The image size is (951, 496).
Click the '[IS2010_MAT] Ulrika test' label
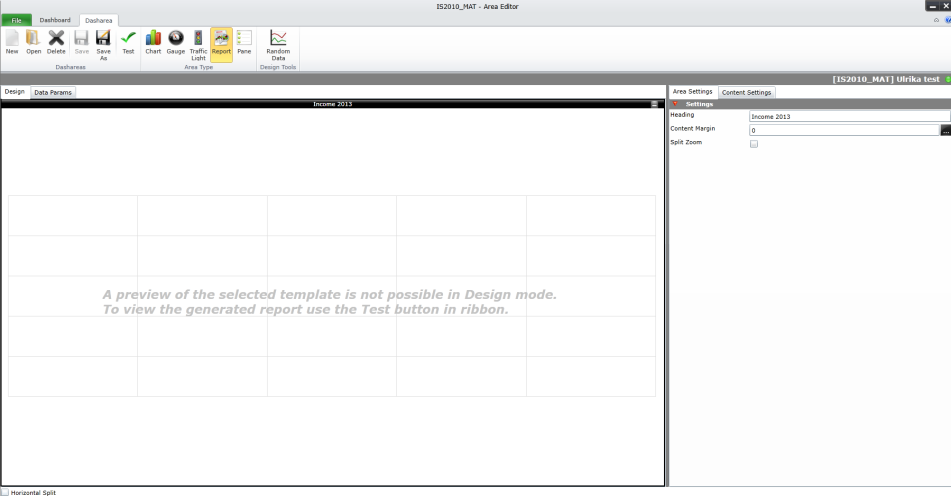coord(885,79)
